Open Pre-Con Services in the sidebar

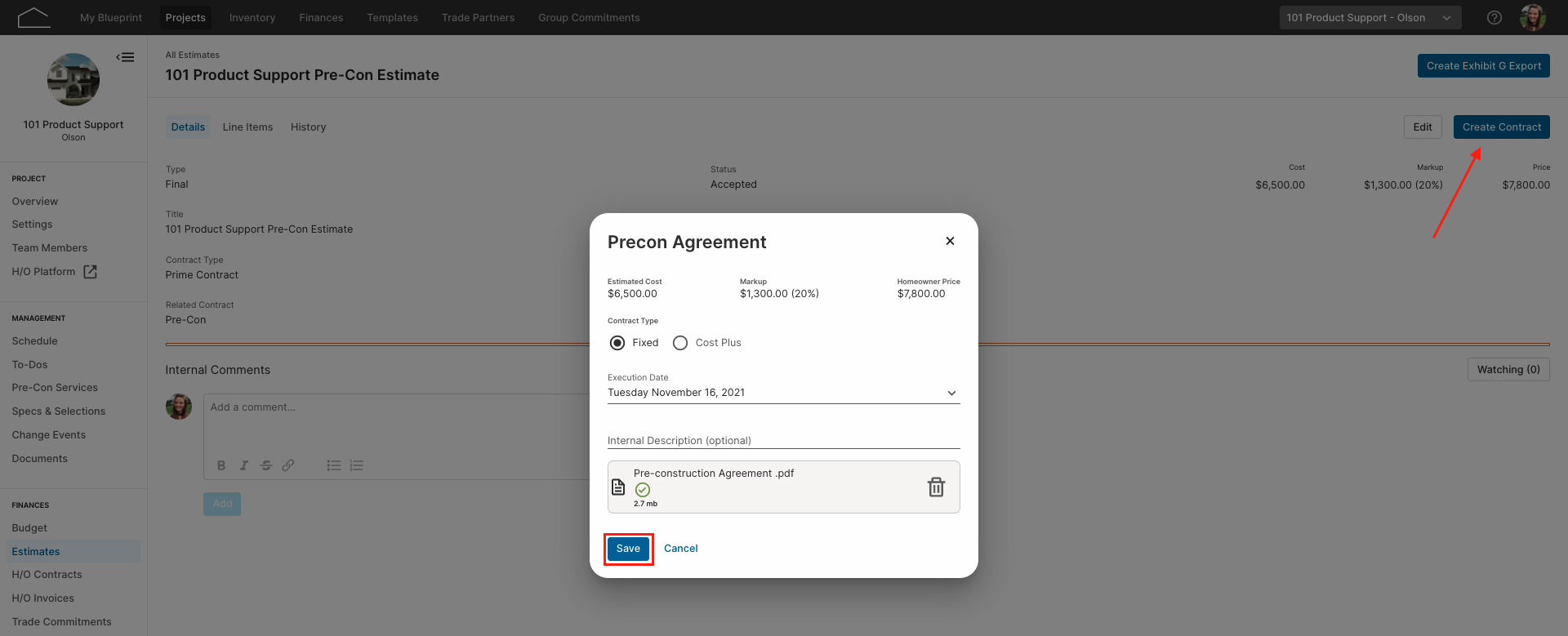[55, 388]
